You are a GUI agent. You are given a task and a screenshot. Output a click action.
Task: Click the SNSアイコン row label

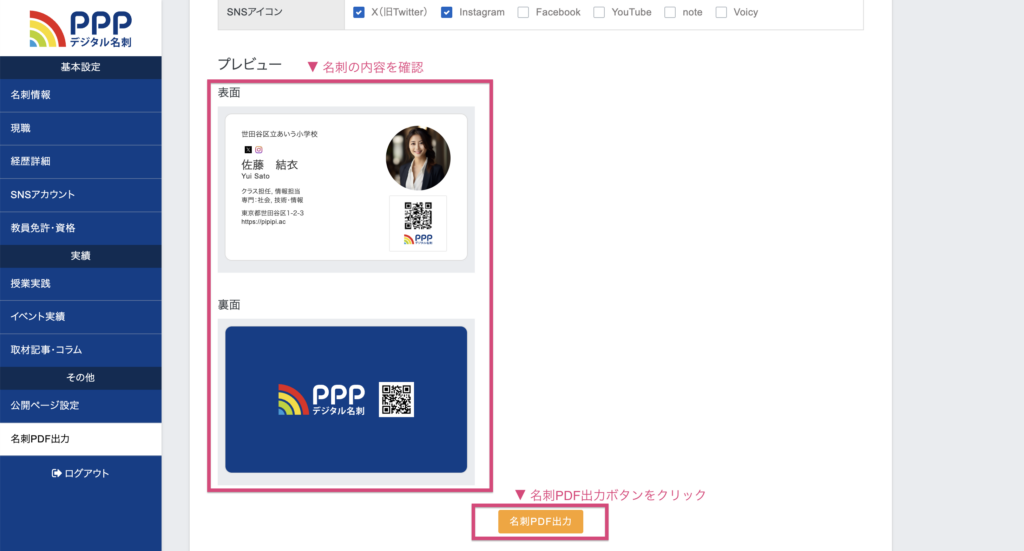[255, 12]
